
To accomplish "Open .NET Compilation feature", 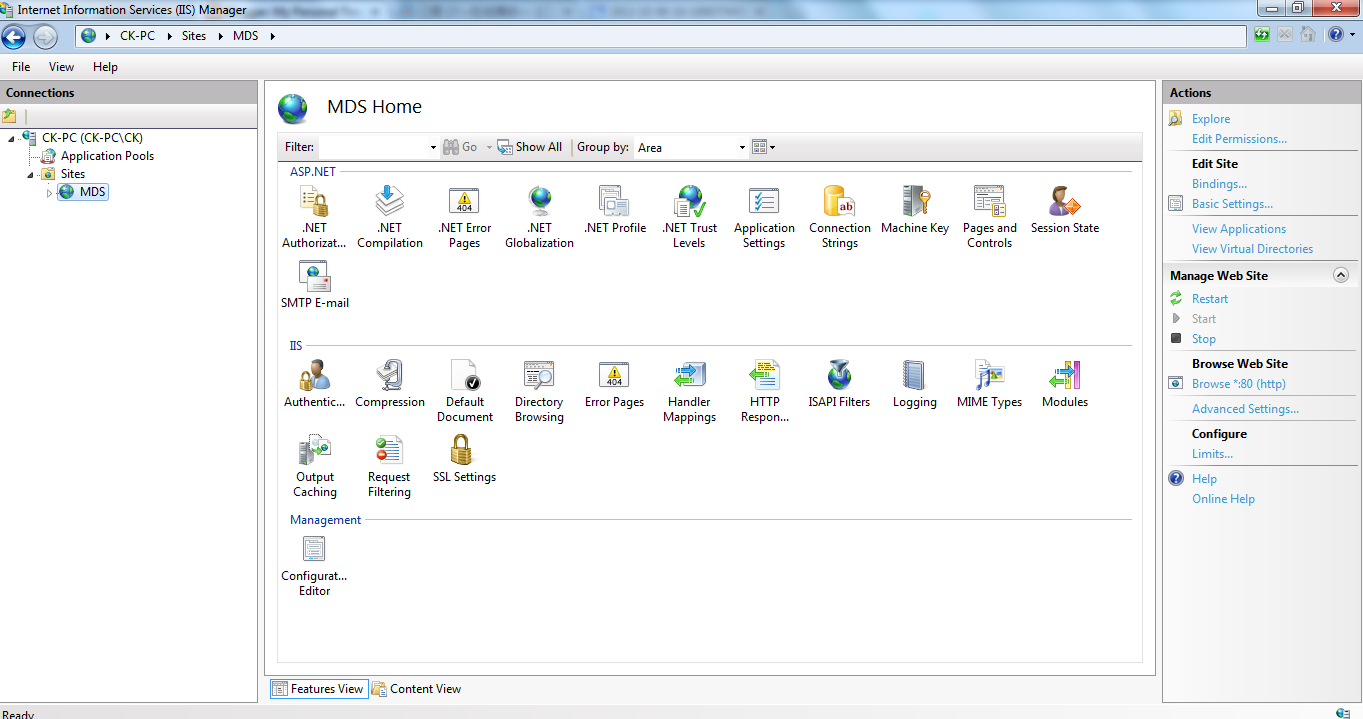I will [x=390, y=217].
